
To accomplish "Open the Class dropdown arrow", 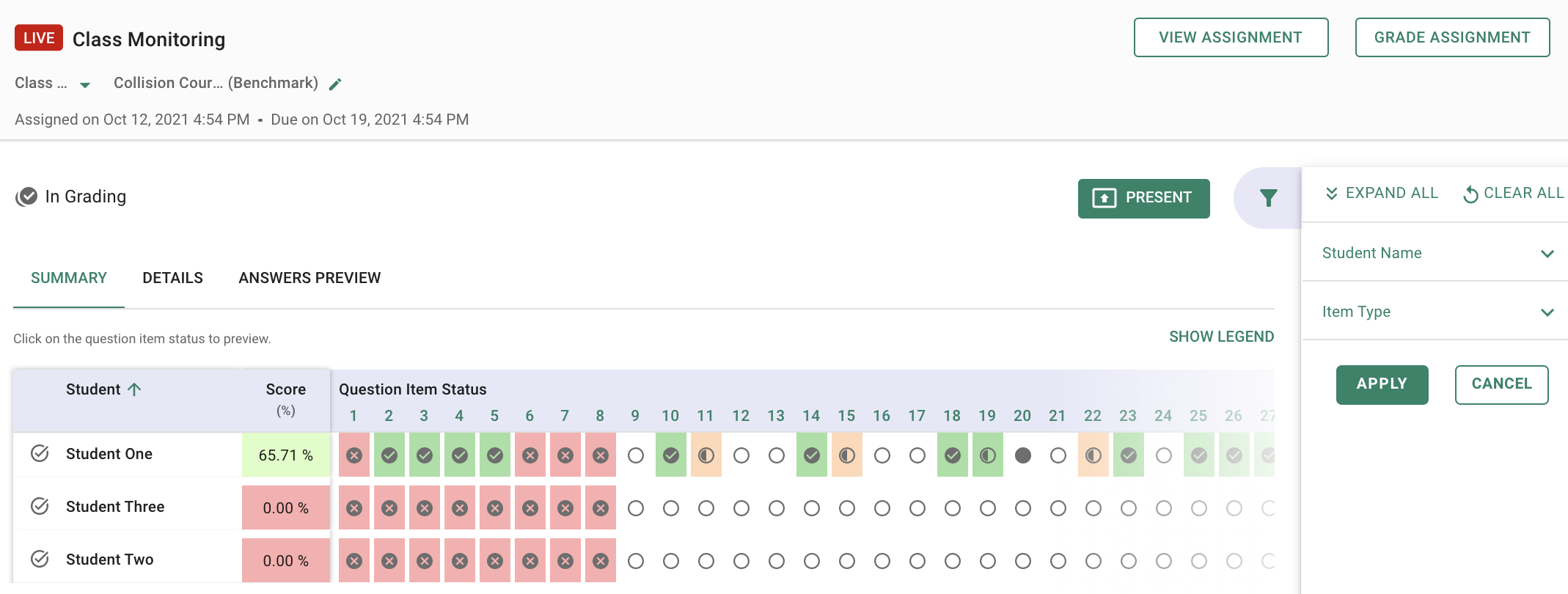I will [85, 85].
